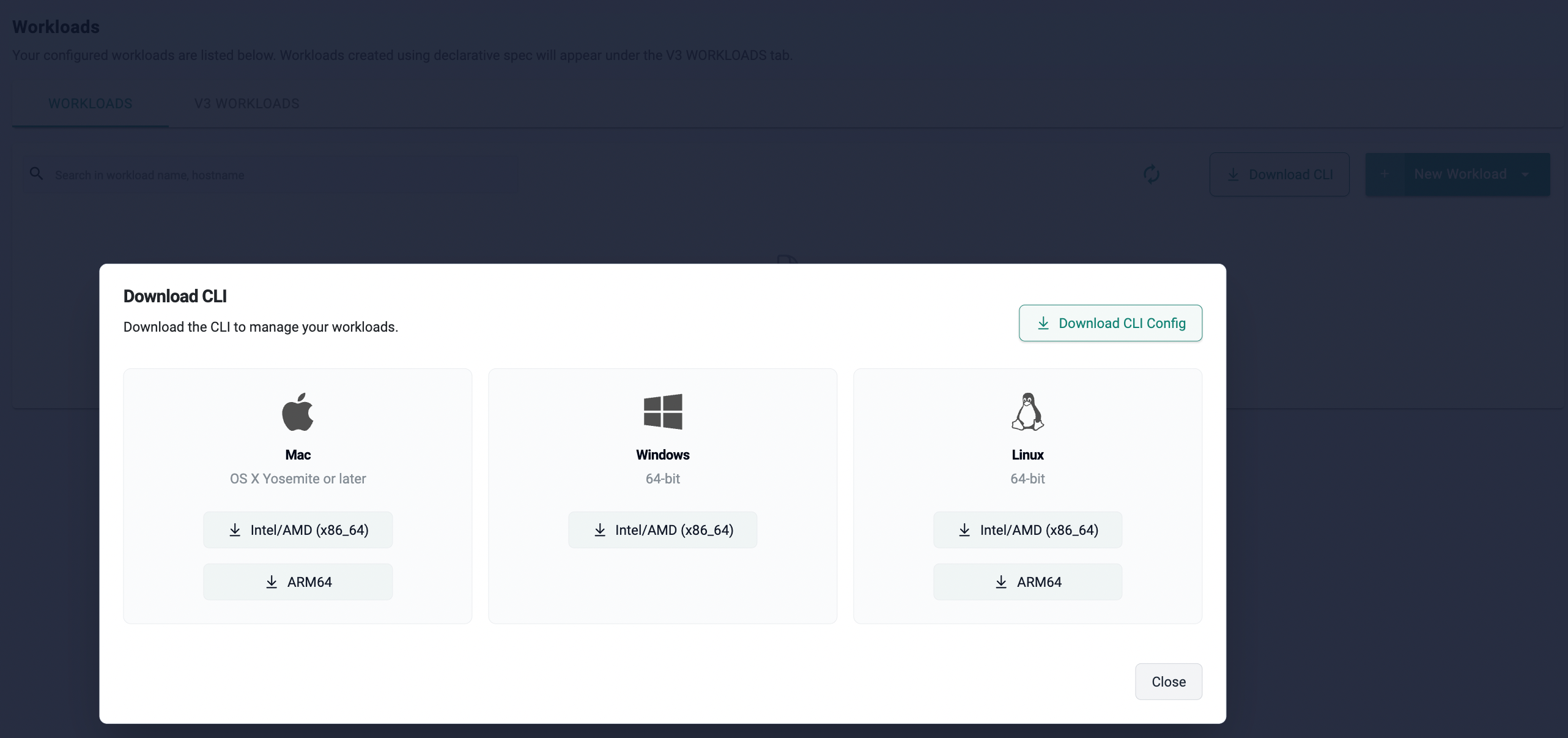Click the Linux penguin icon

(x=1027, y=412)
